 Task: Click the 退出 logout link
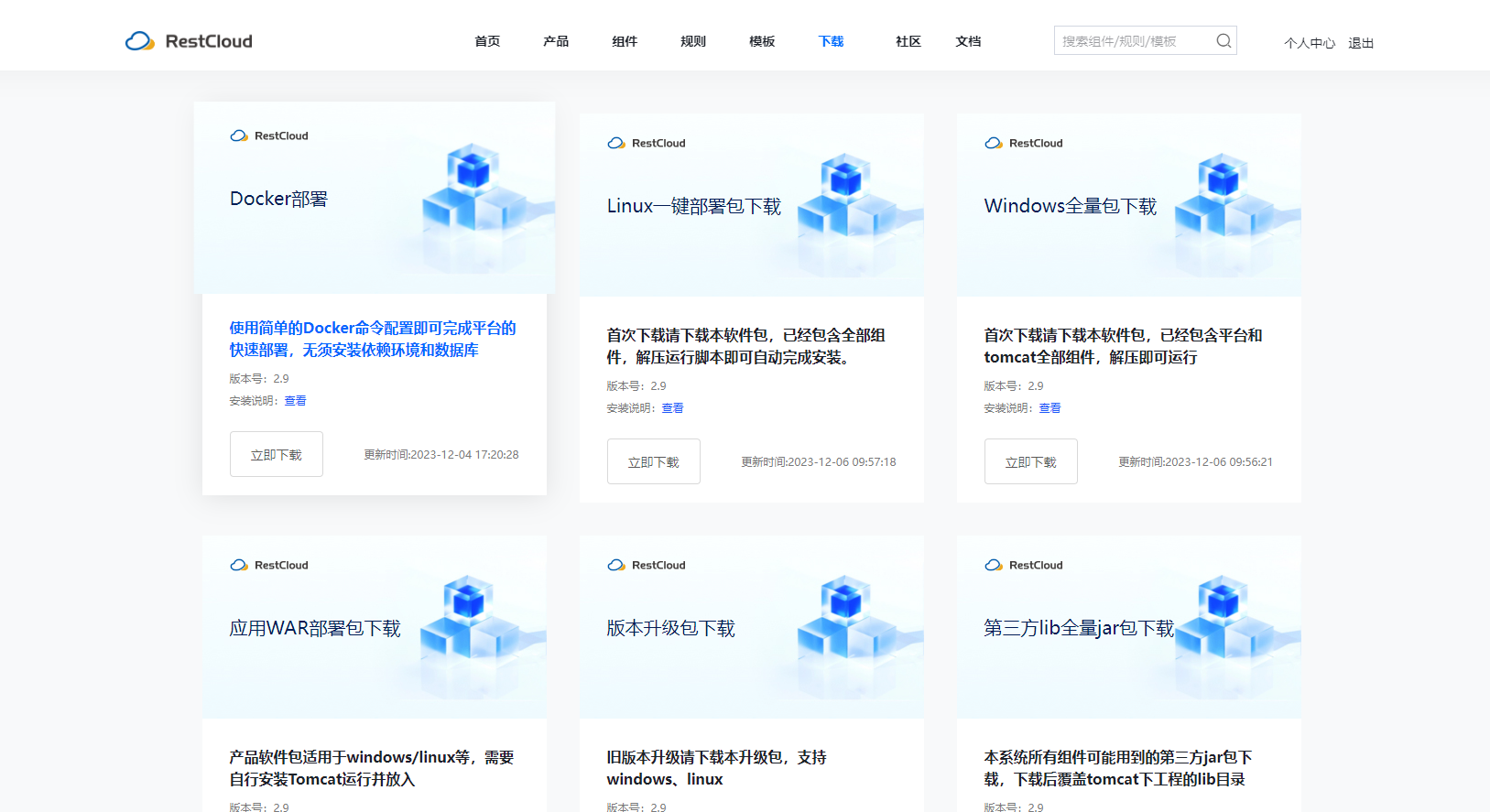pyautogui.click(x=1361, y=43)
